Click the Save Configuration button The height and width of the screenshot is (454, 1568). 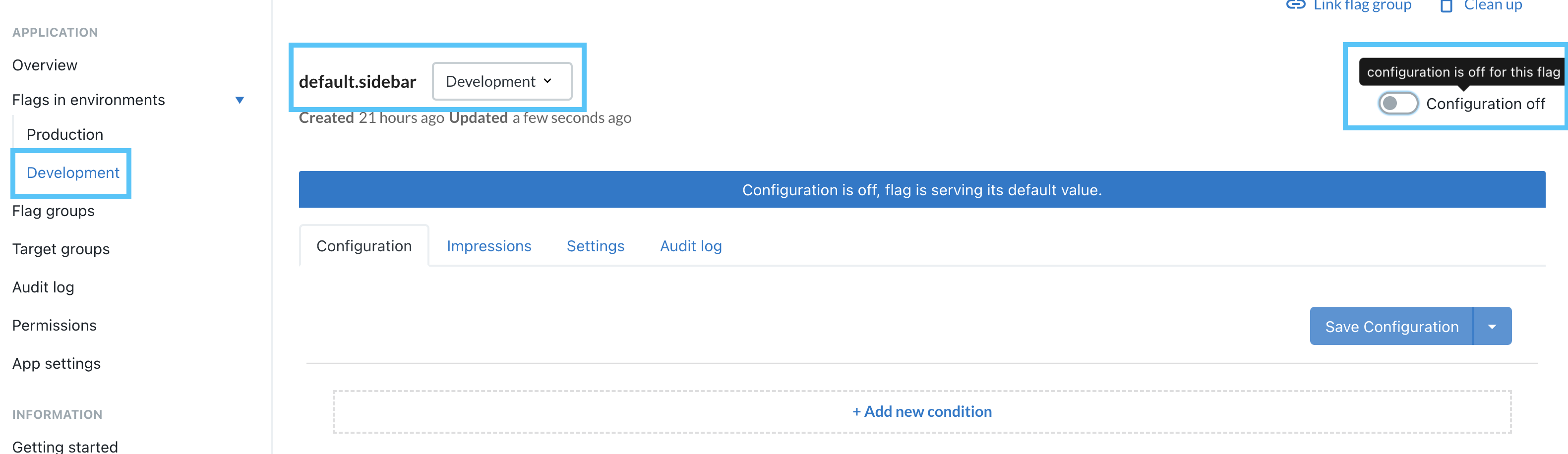click(1391, 327)
